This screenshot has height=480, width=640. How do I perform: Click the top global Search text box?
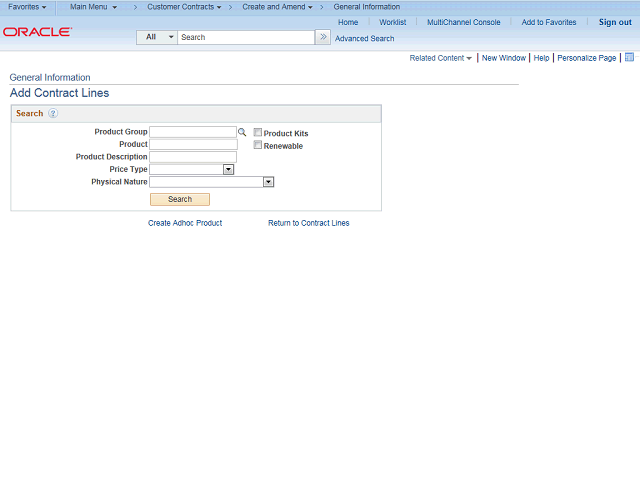246,37
